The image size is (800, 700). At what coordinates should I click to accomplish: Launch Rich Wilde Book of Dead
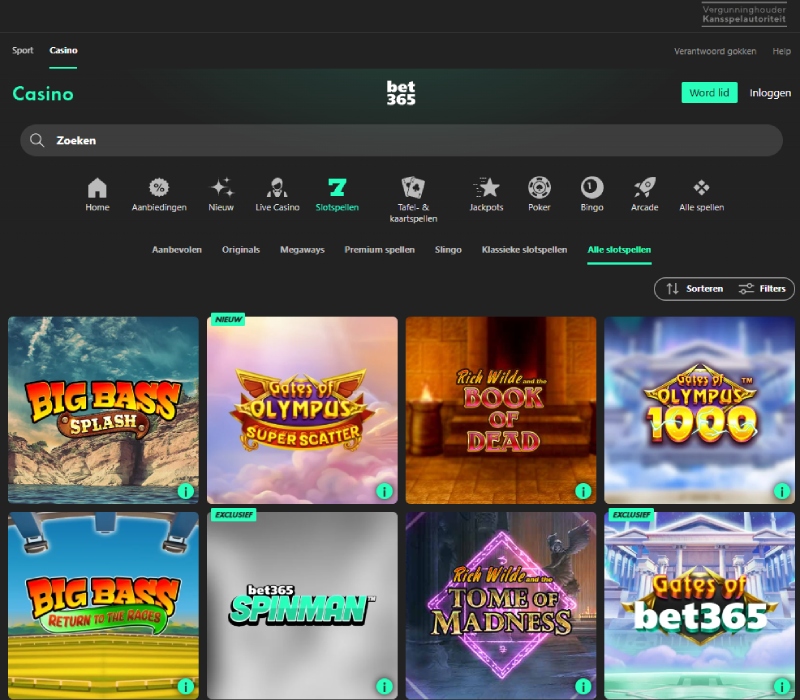501,410
